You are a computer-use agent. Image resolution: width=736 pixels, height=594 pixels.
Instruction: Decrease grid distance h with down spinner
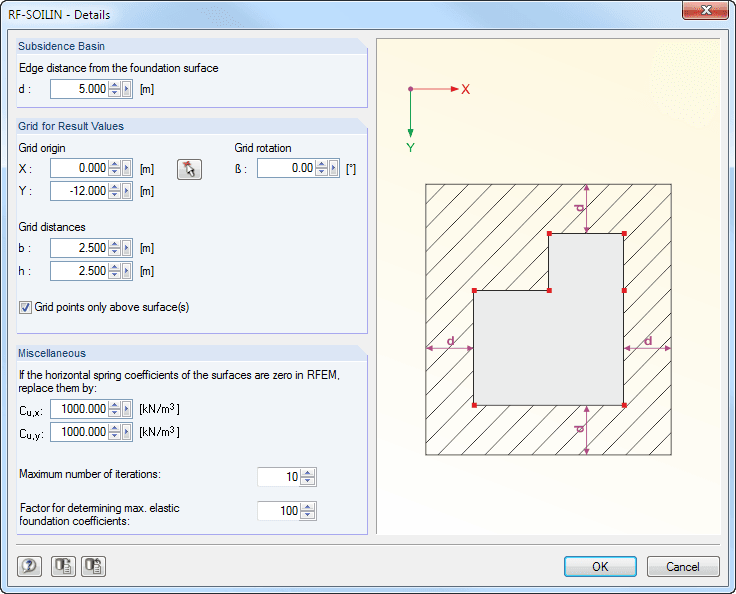pos(115,275)
